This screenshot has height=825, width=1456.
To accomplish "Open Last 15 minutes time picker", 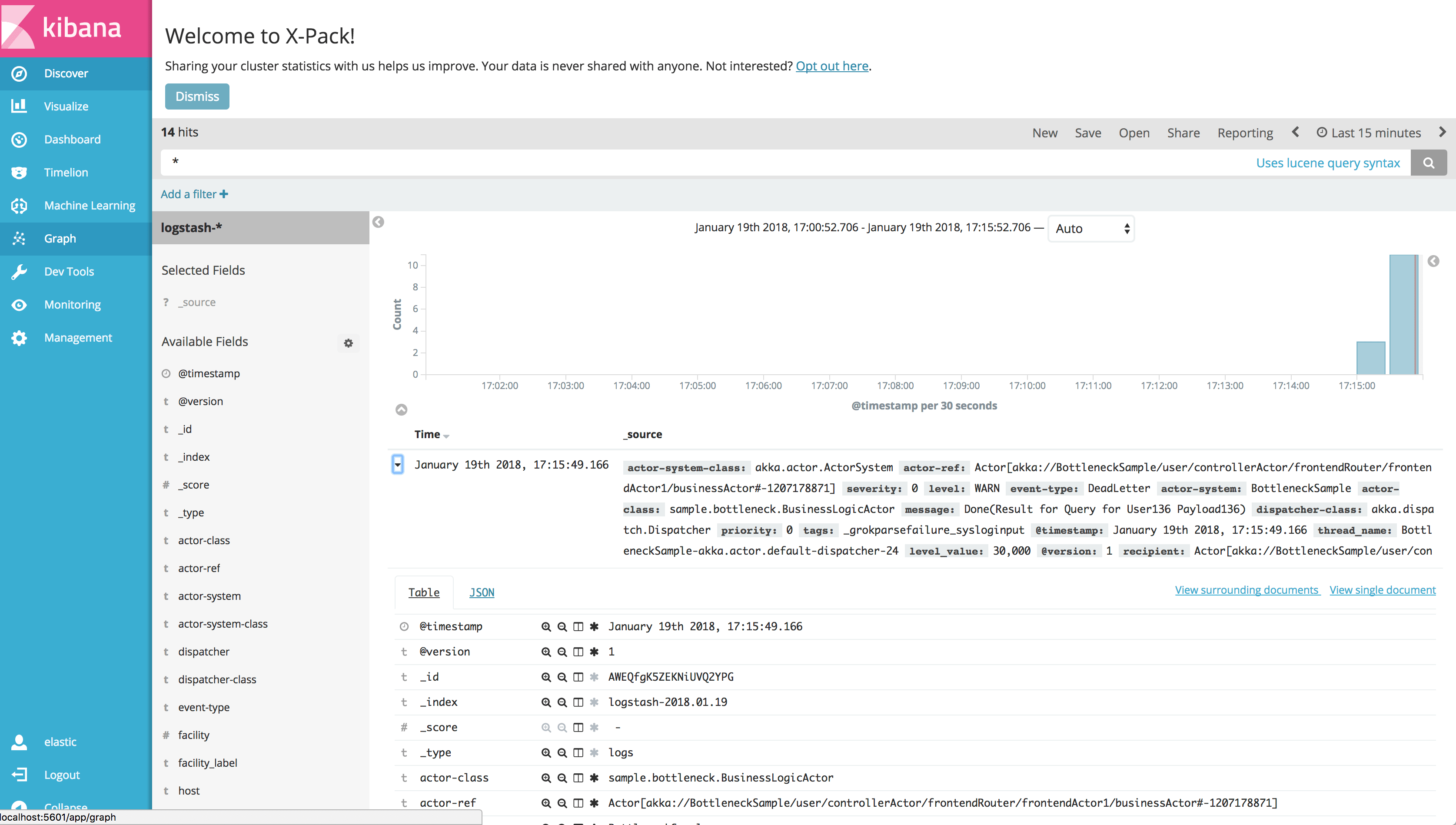I will pyautogui.click(x=1368, y=133).
